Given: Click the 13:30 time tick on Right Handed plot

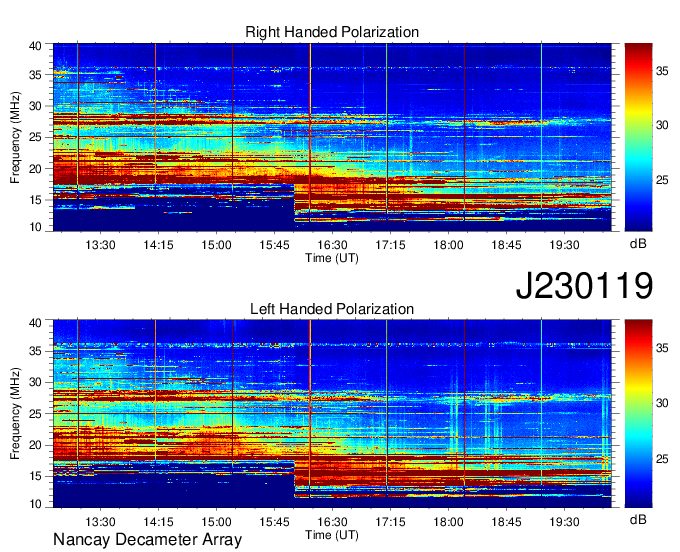Looking at the screenshot, I should (100, 245).
